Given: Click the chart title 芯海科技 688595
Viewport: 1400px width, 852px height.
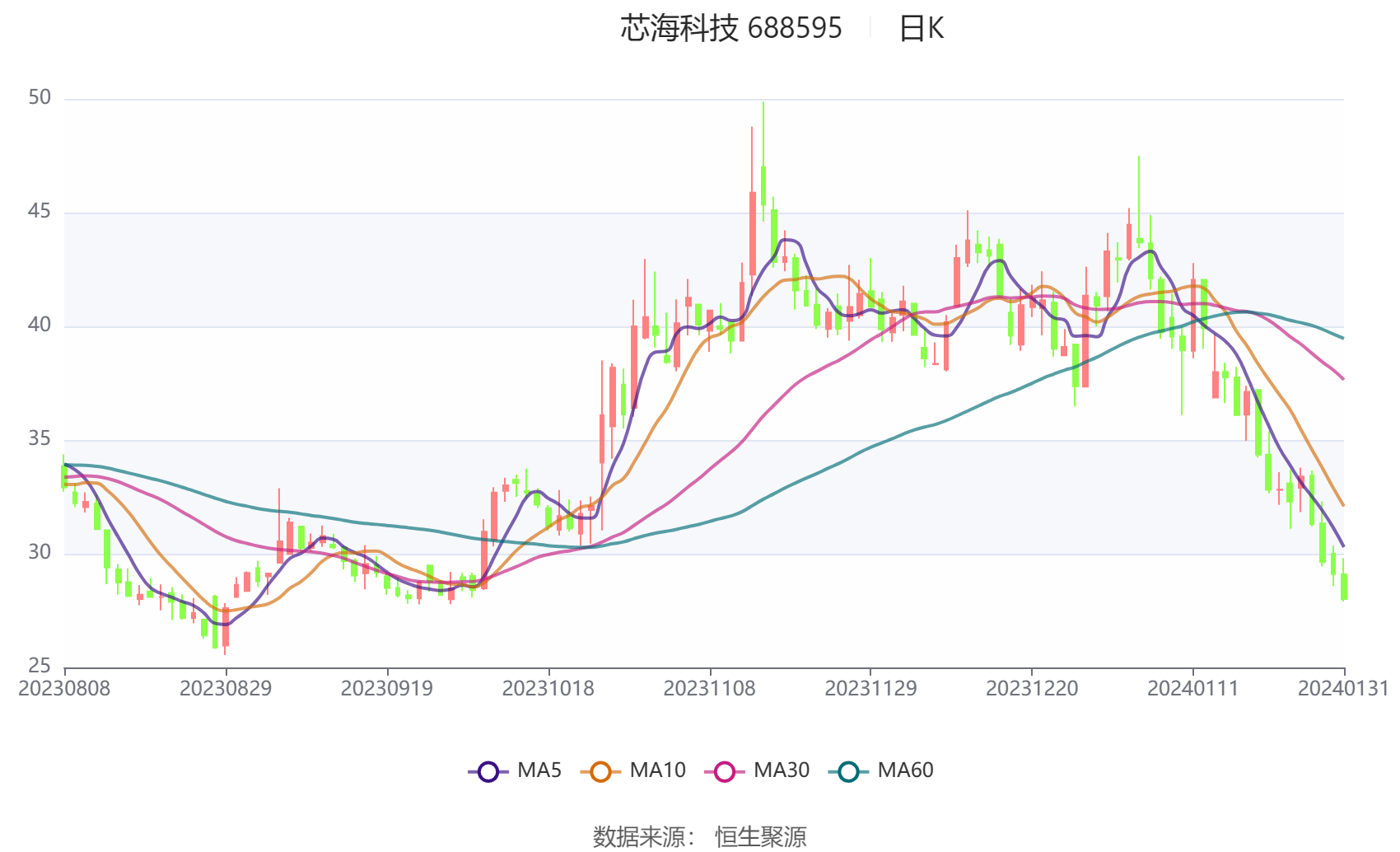Looking at the screenshot, I should 731,29.
